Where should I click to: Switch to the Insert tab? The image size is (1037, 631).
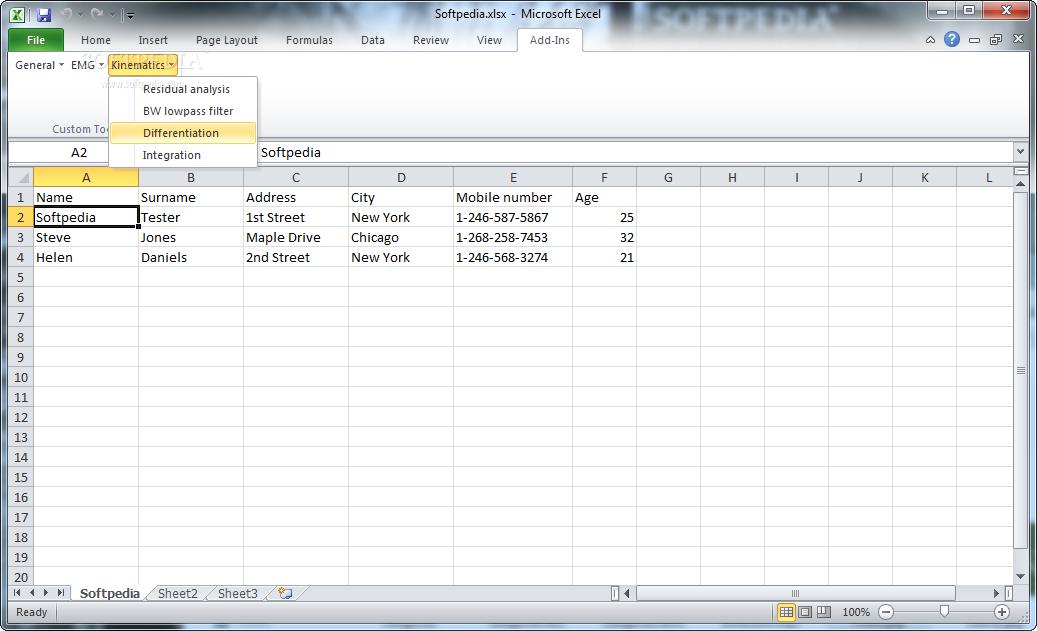coord(153,40)
